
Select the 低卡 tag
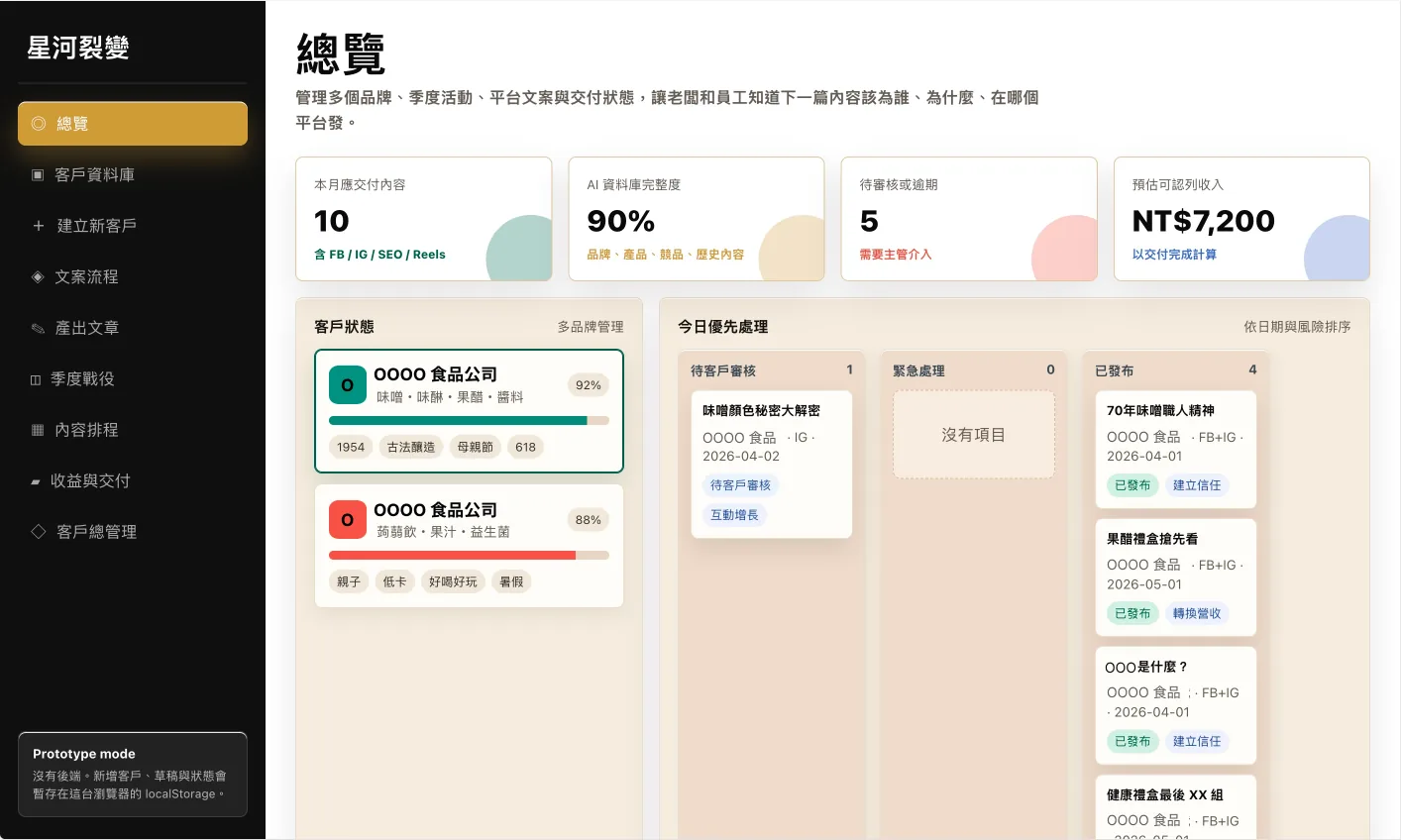click(394, 581)
